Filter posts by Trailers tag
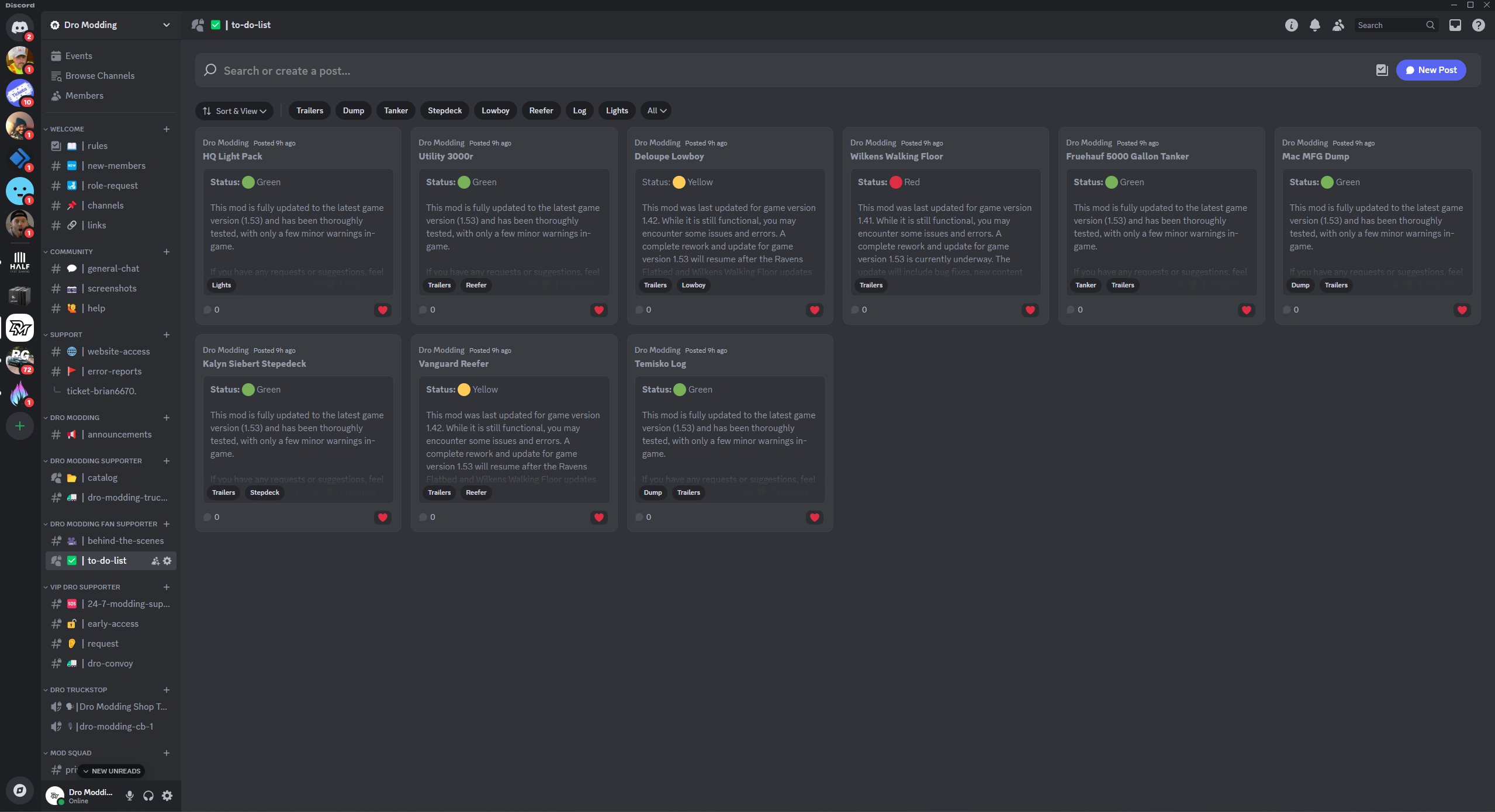This screenshot has height=812, width=1495. pyautogui.click(x=310, y=111)
